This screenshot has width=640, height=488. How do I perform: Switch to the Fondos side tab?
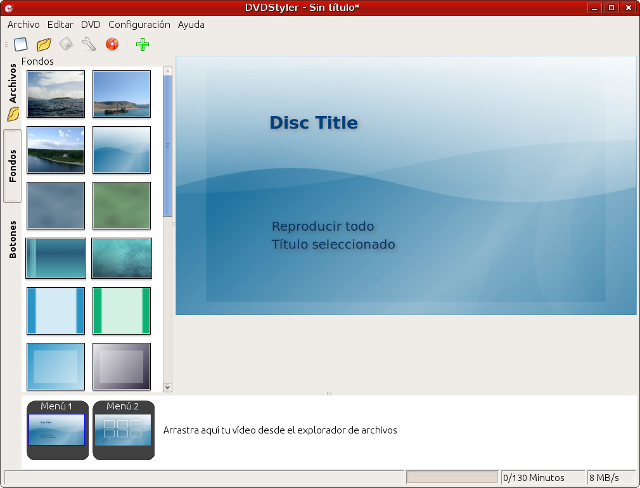13,165
